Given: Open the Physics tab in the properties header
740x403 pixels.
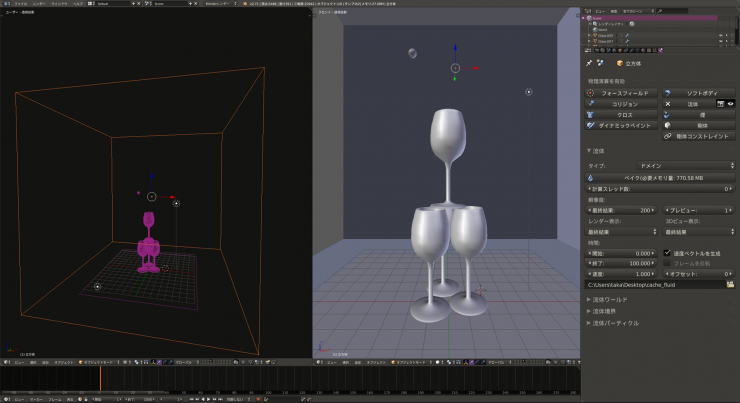Looking at the screenshot, I should pos(661,50).
